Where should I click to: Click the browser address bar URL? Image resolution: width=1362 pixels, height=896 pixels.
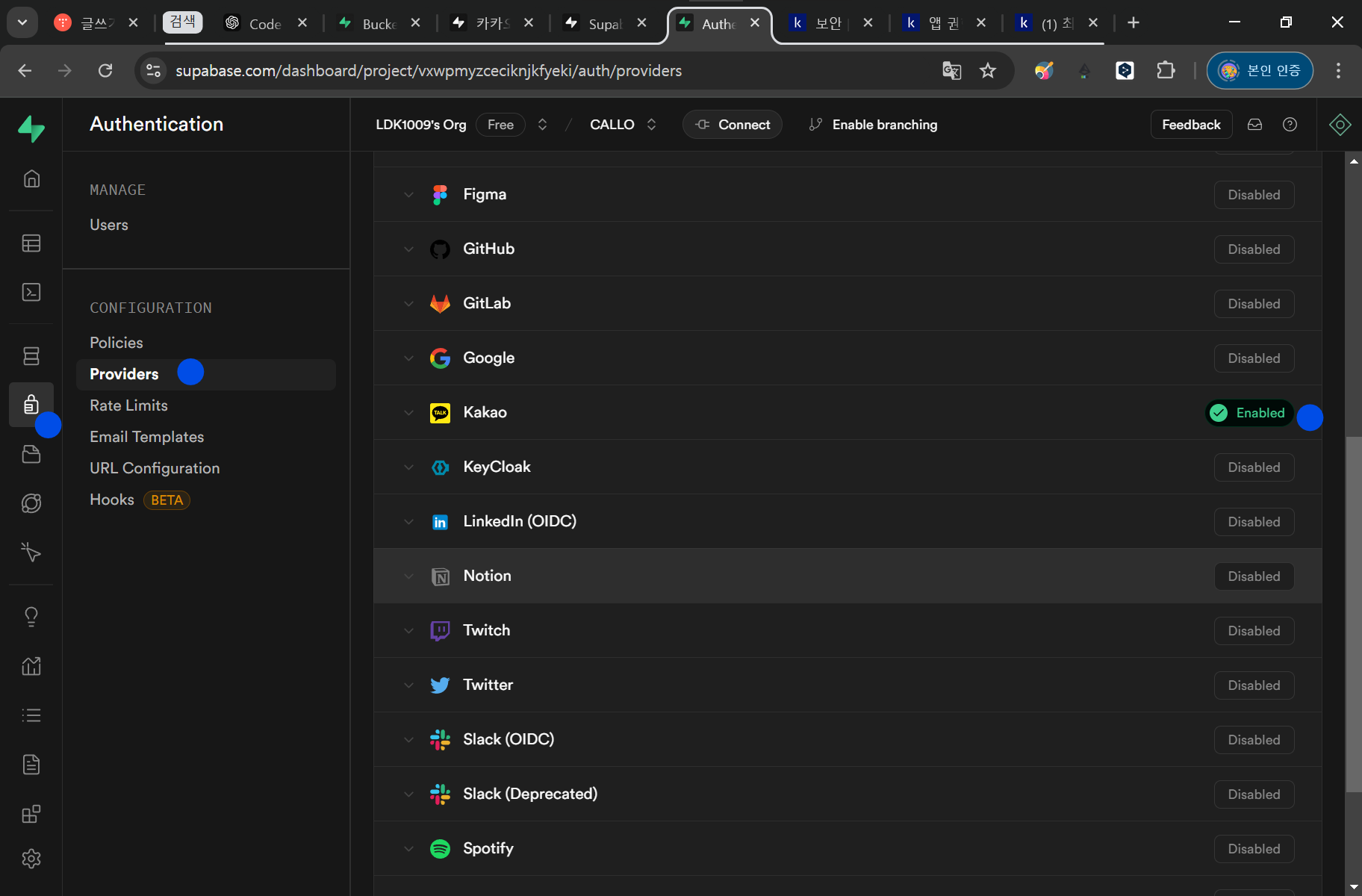click(429, 71)
